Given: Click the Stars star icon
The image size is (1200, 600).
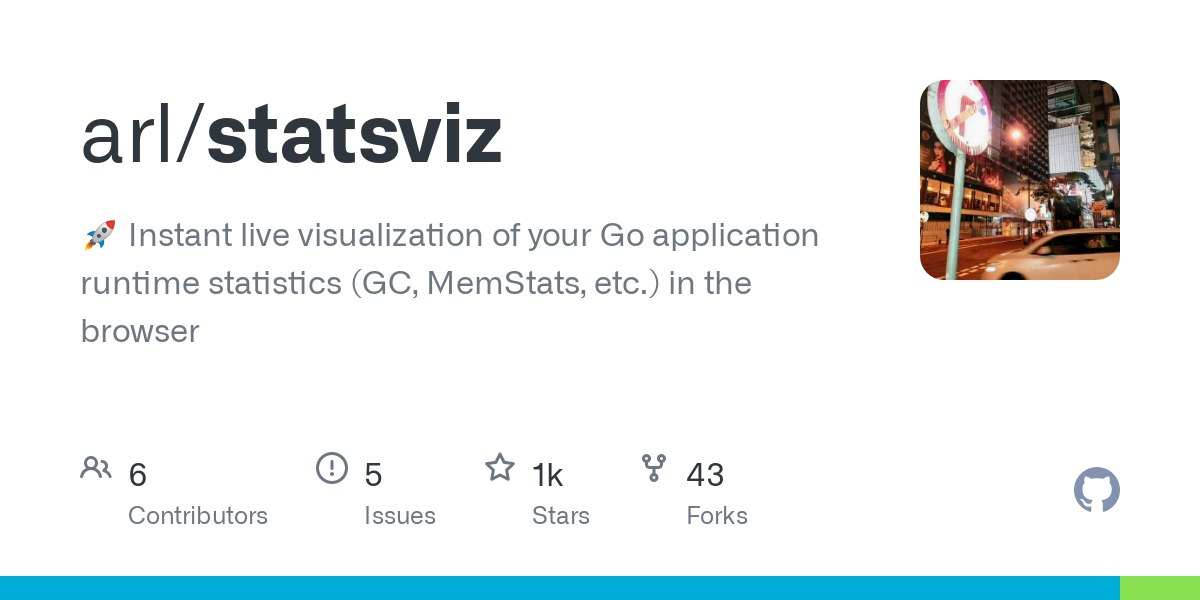Looking at the screenshot, I should [499, 467].
